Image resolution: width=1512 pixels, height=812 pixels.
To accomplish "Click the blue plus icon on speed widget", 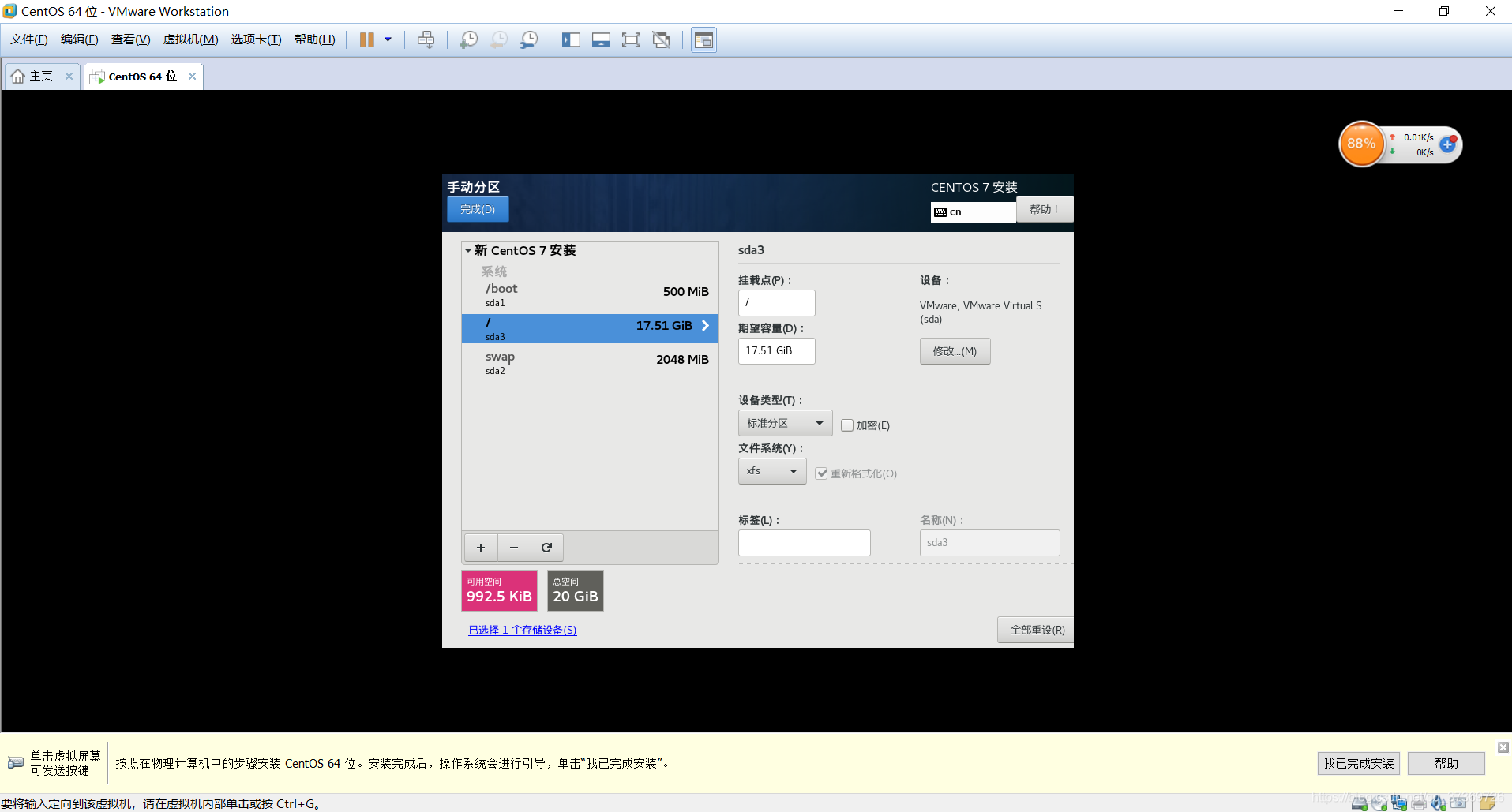I will pos(1447,144).
